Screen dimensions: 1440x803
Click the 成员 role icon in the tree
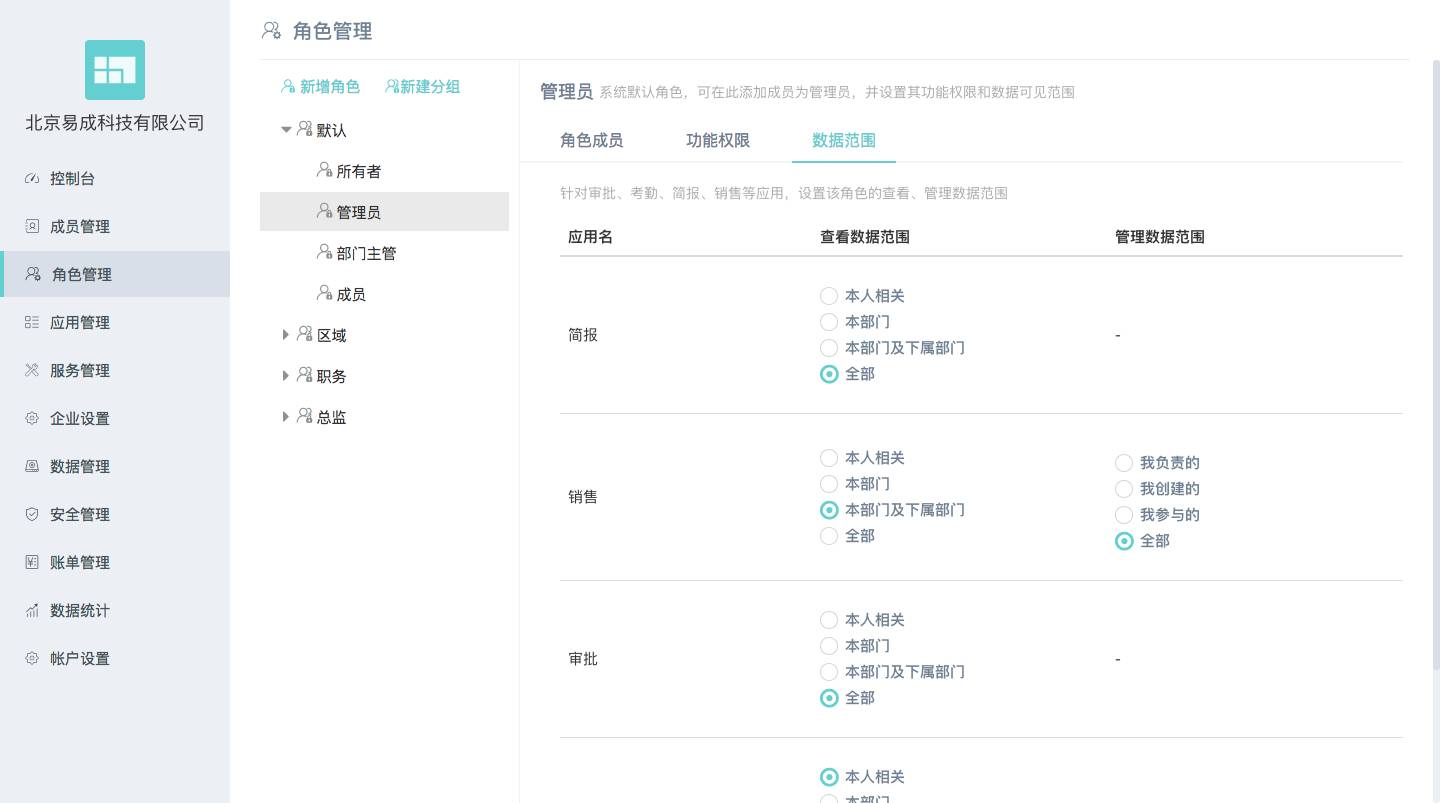point(325,294)
